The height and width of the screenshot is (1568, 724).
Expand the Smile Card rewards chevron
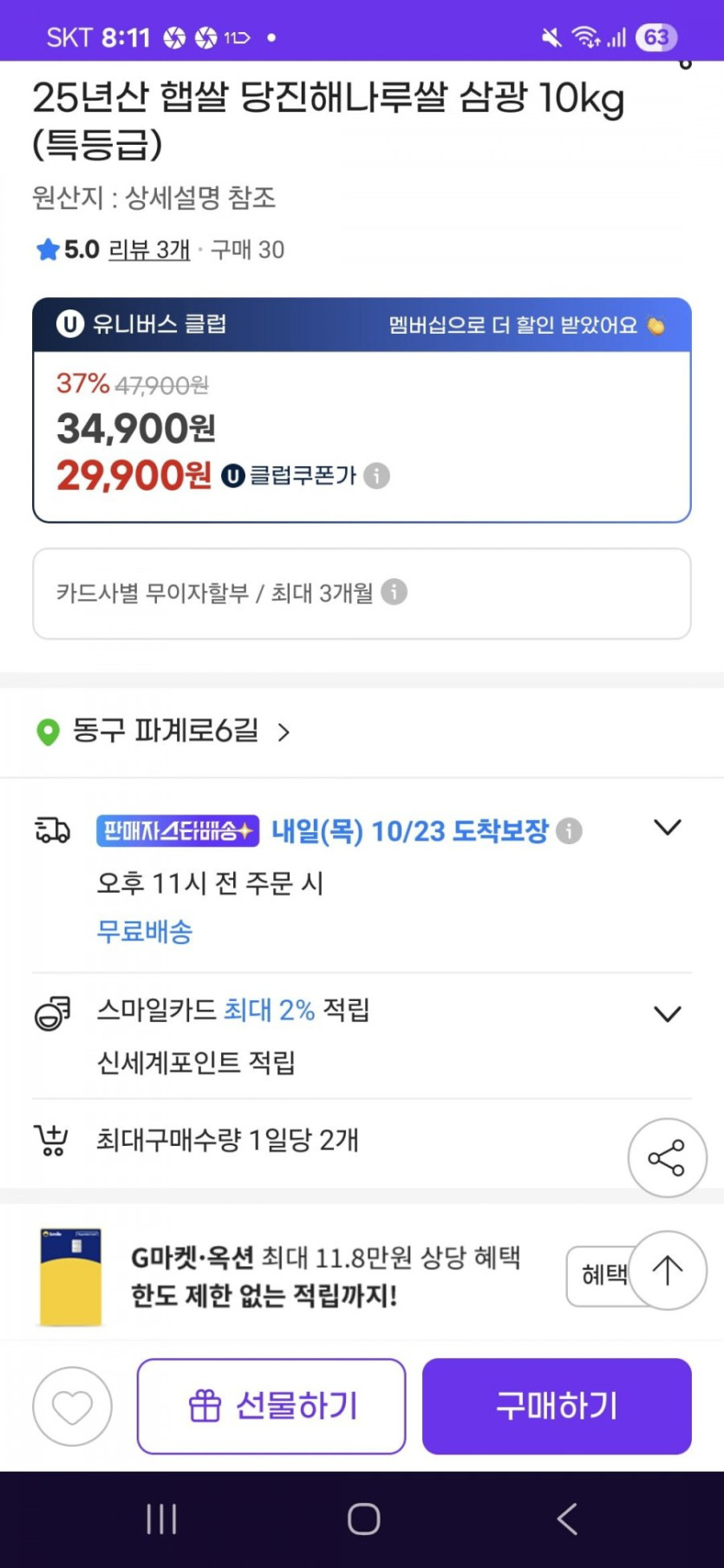coord(667,1014)
